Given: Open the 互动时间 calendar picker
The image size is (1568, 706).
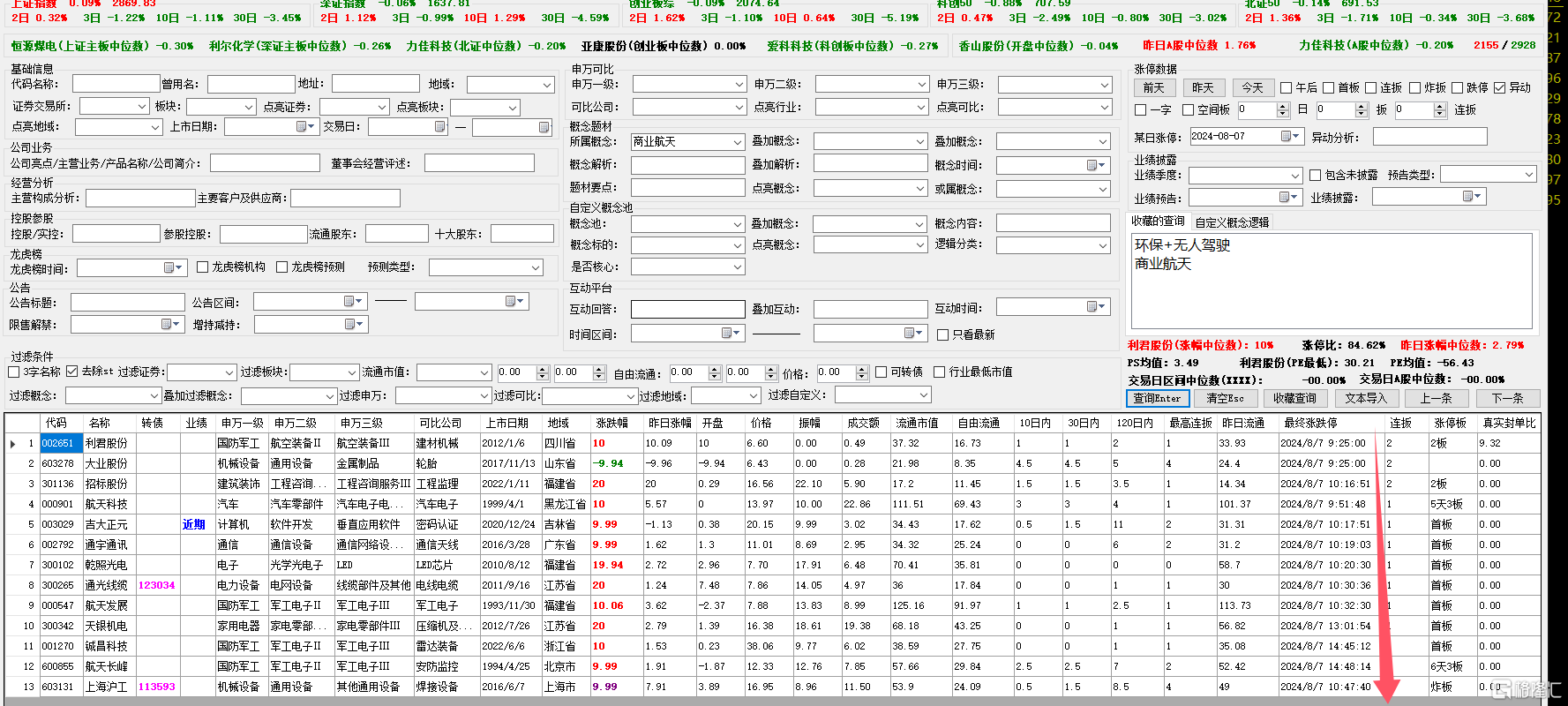Looking at the screenshot, I should pyautogui.click(x=1096, y=307).
